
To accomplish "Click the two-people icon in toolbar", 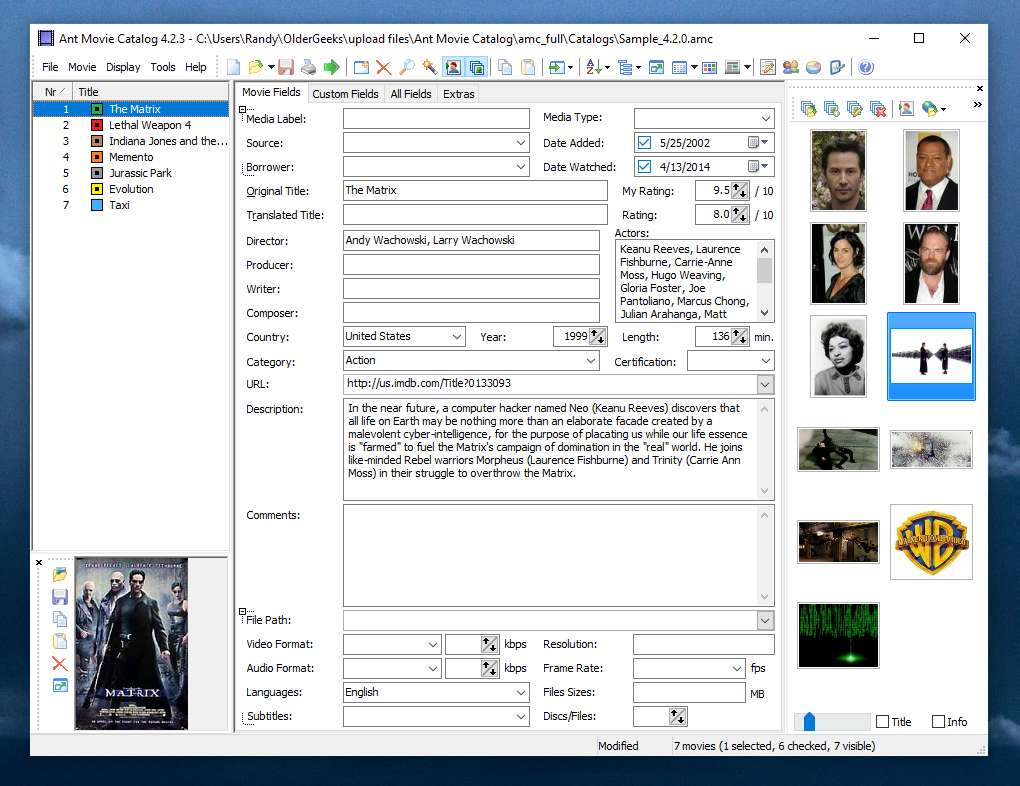I will tap(791, 67).
